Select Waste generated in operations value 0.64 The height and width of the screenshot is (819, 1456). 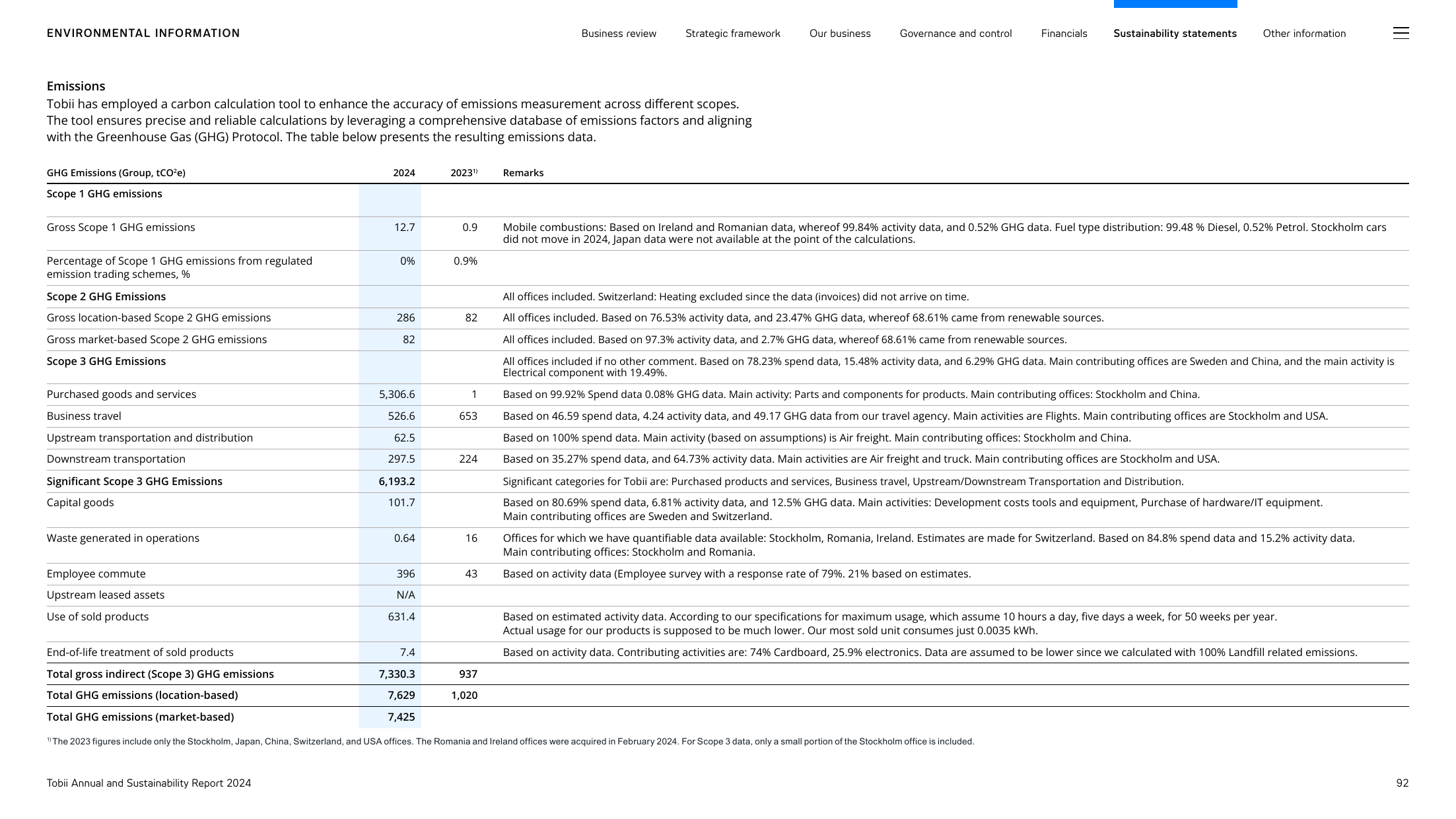pyautogui.click(x=404, y=539)
